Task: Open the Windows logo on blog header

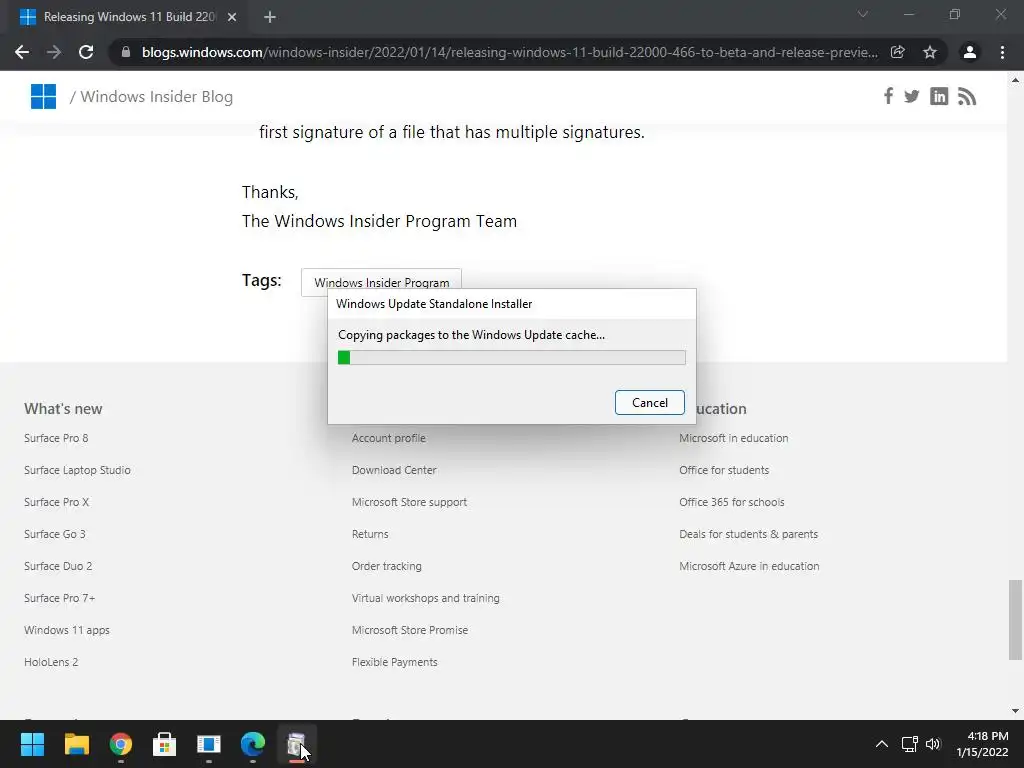Action: pyautogui.click(x=44, y=97)
